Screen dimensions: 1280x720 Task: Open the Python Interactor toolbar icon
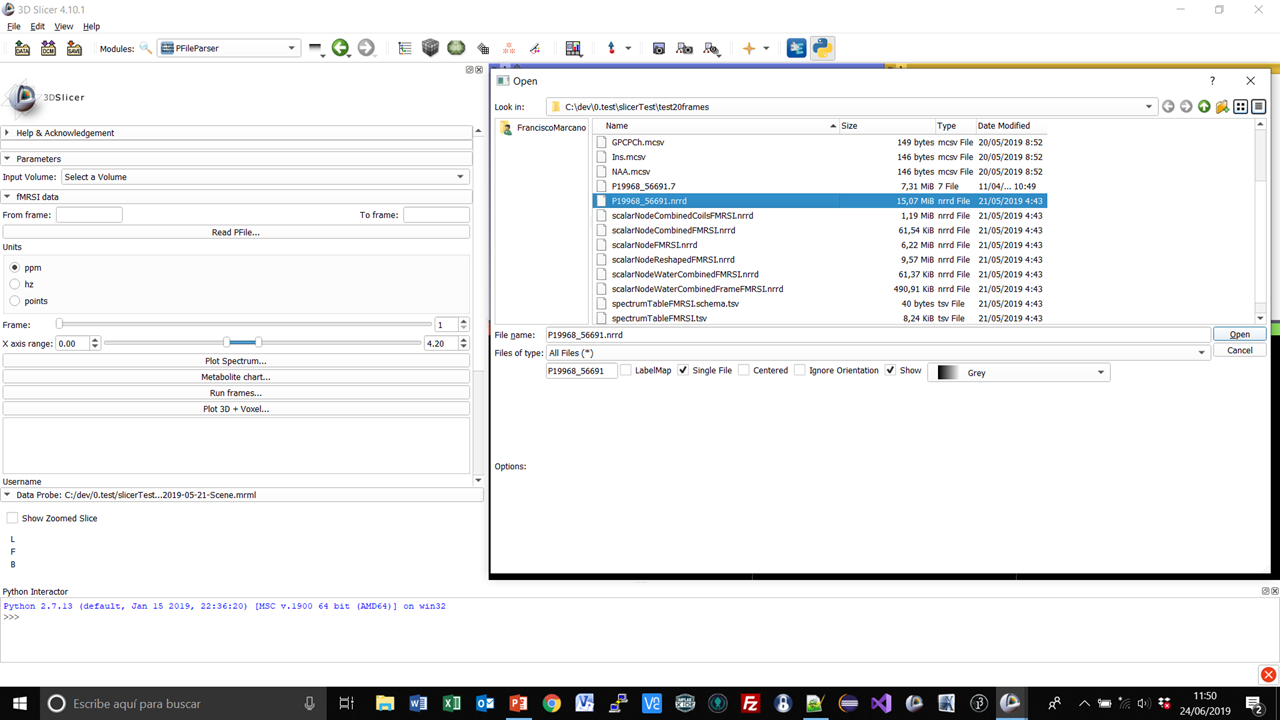pos(822,48)
